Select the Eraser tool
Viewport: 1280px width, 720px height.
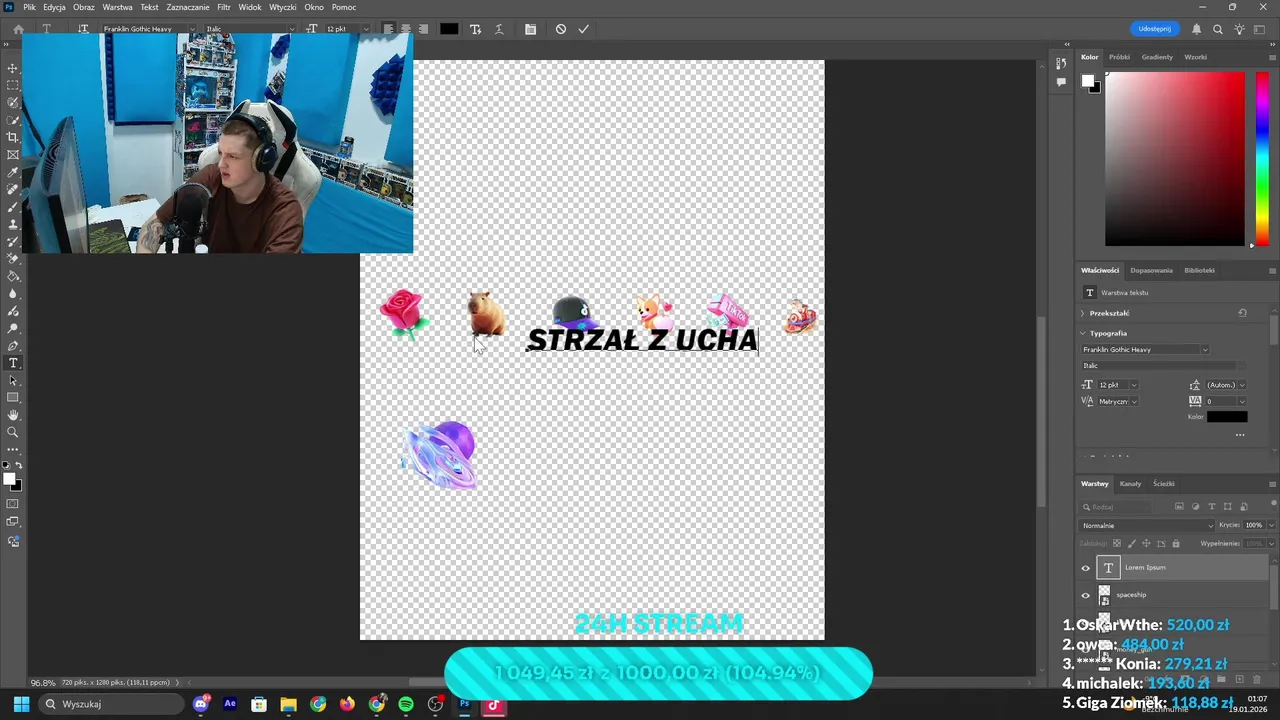(13, 259)
